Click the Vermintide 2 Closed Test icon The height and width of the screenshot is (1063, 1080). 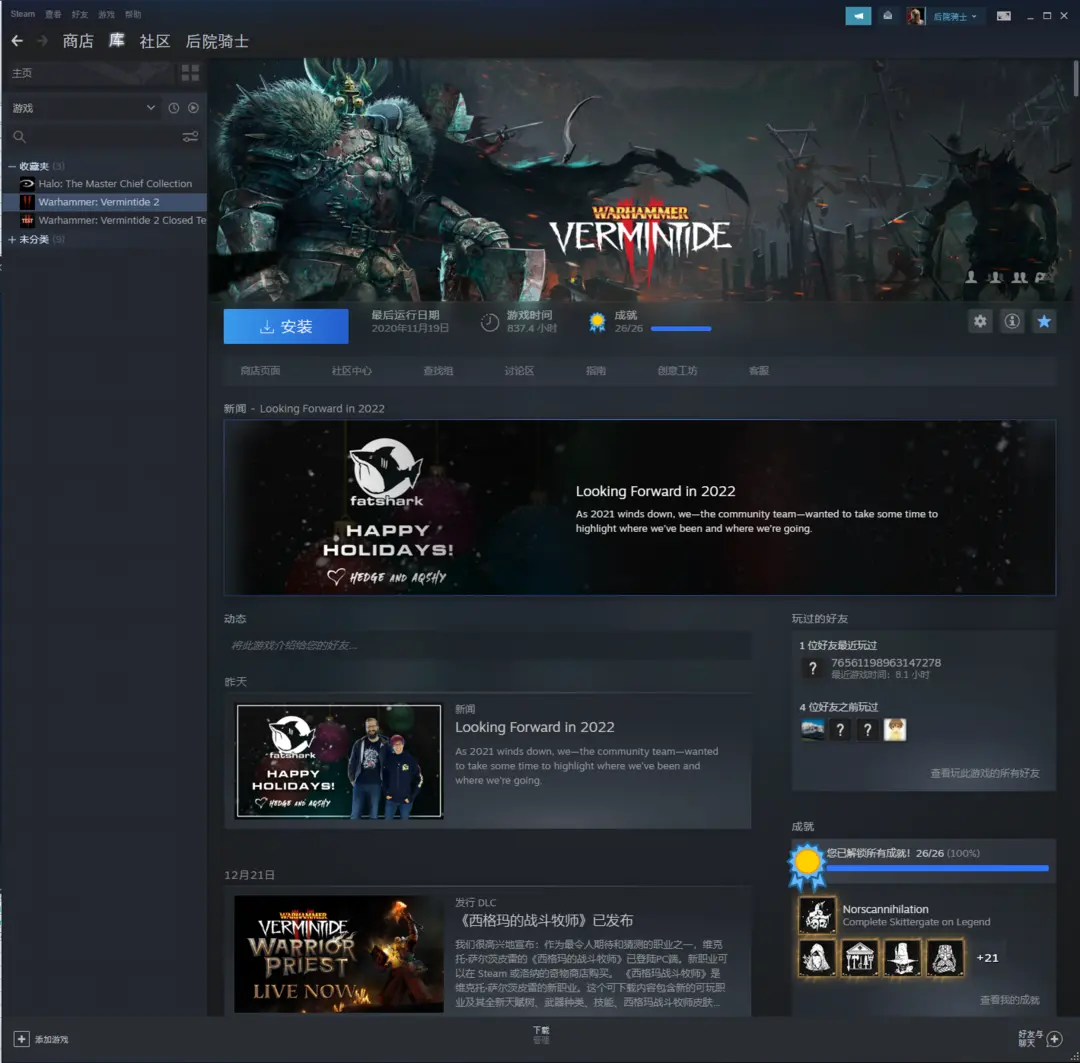click(27, 220)
